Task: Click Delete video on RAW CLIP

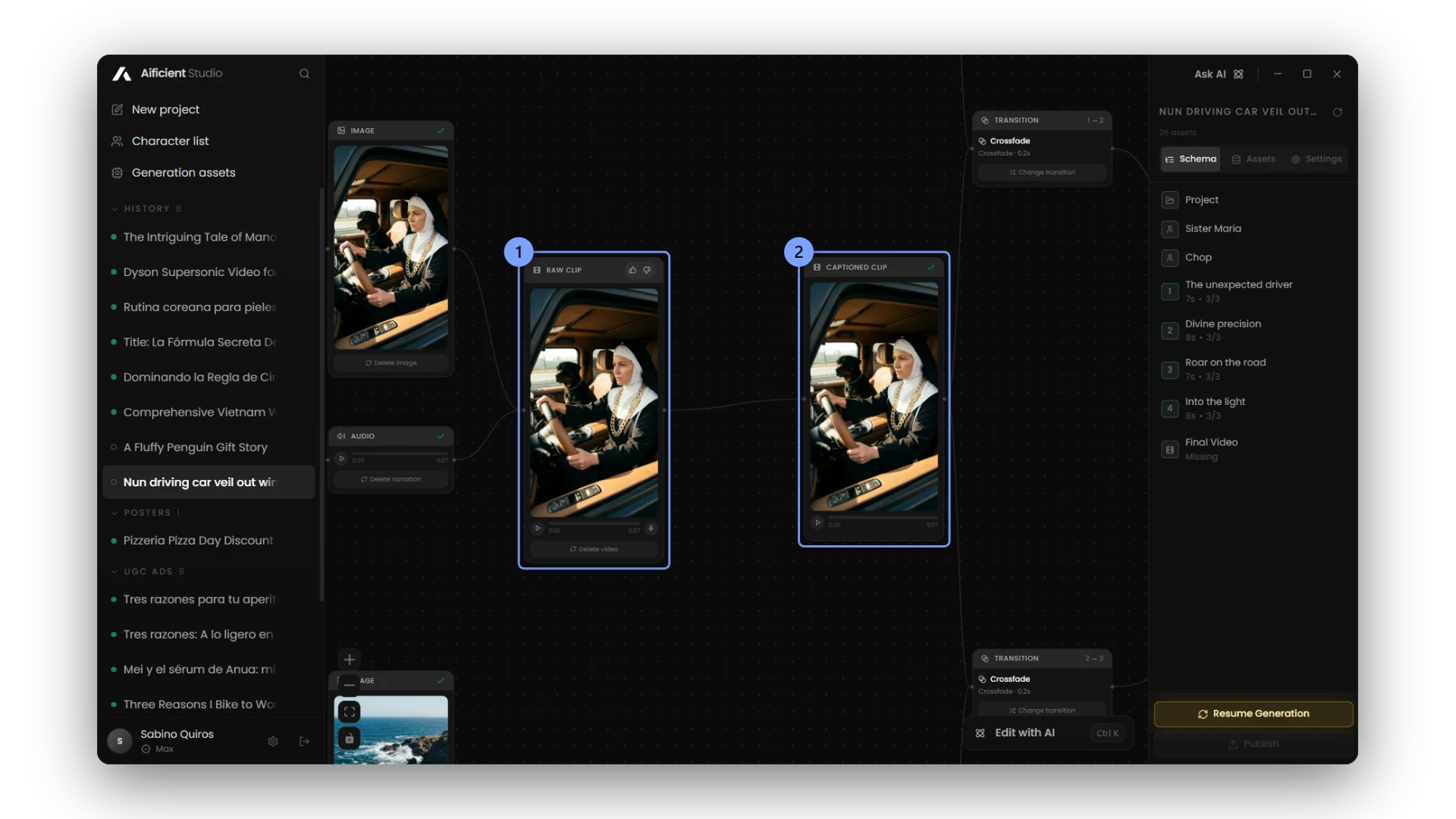Action: click(594, 549)
